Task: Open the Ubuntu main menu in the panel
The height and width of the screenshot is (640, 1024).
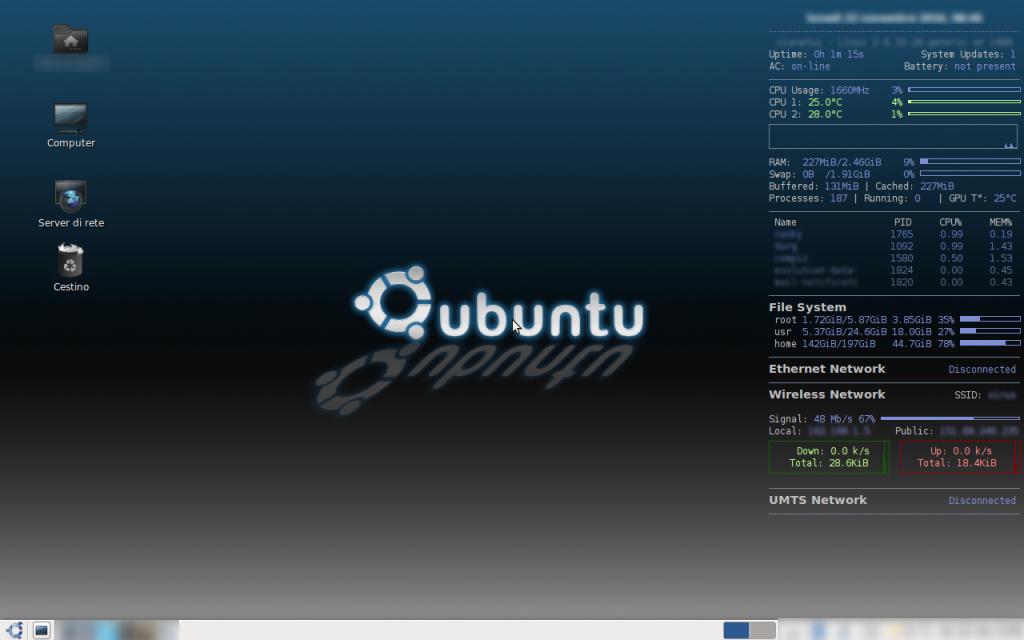Action: click(14, 630)
